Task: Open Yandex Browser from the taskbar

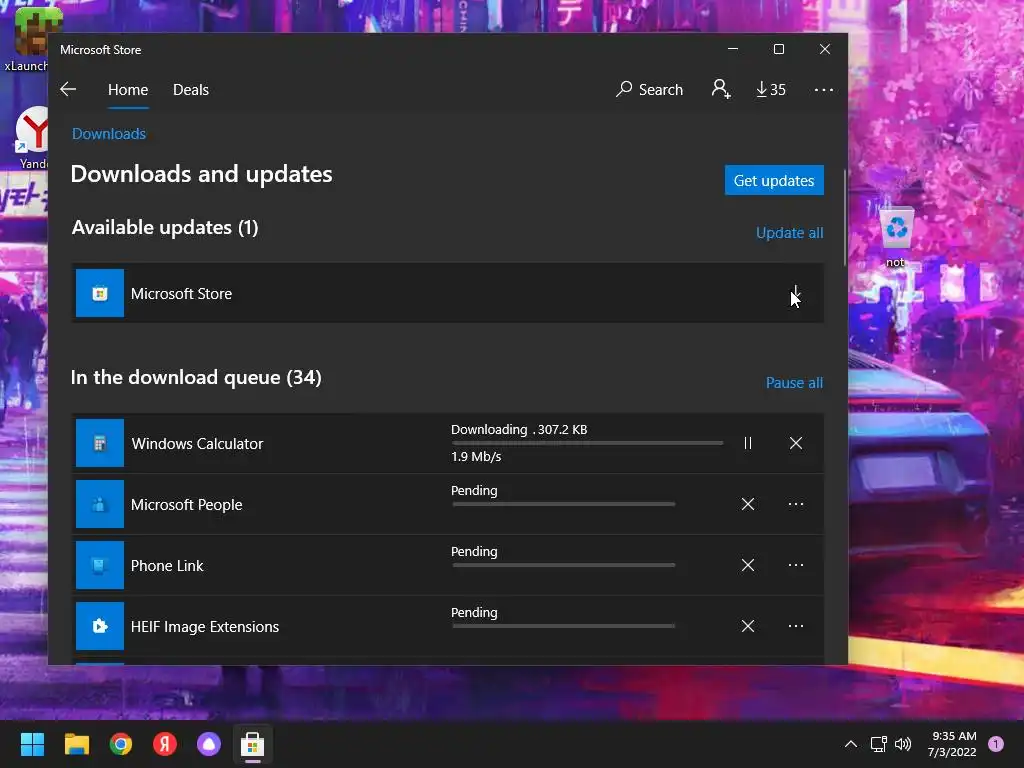Action: (x=165, y=744)
